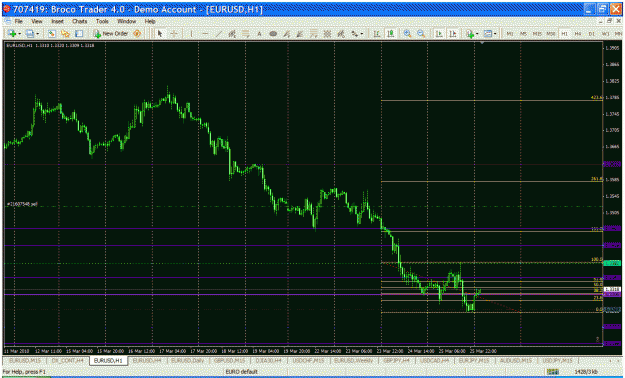
Task: Switch to the DX_CONT,H4 chart tab
Action: [68, 360]
